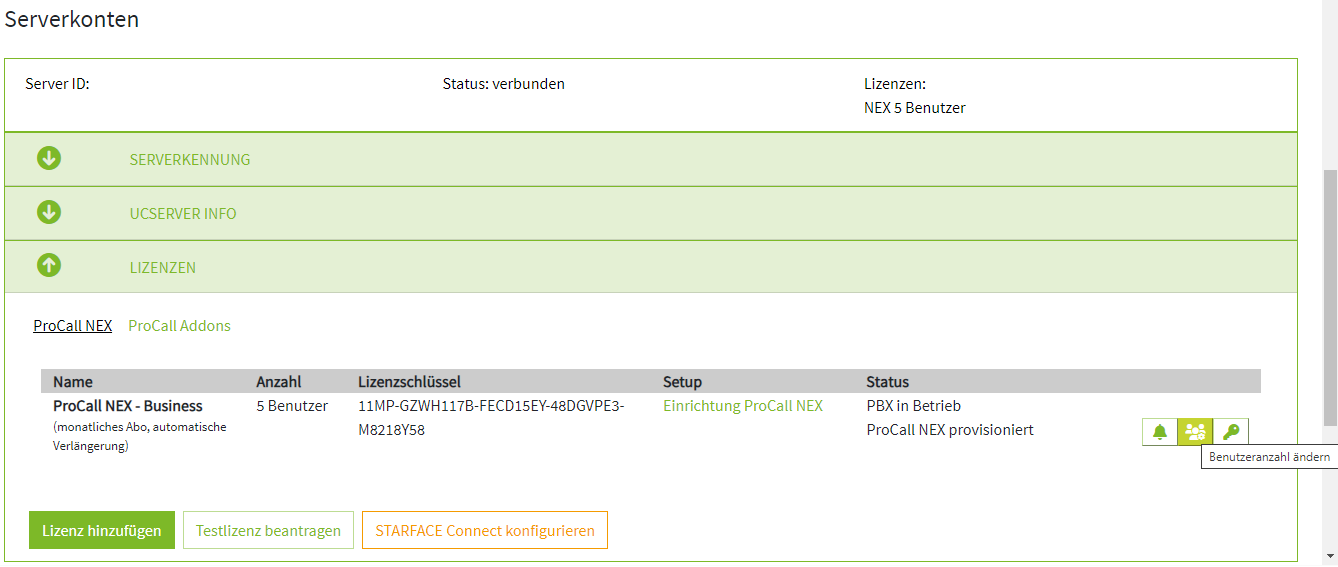Expand the SERVERKENNUNG section header
The height and width of the screenshot is (567, 1338).
[x=190, y=160]
